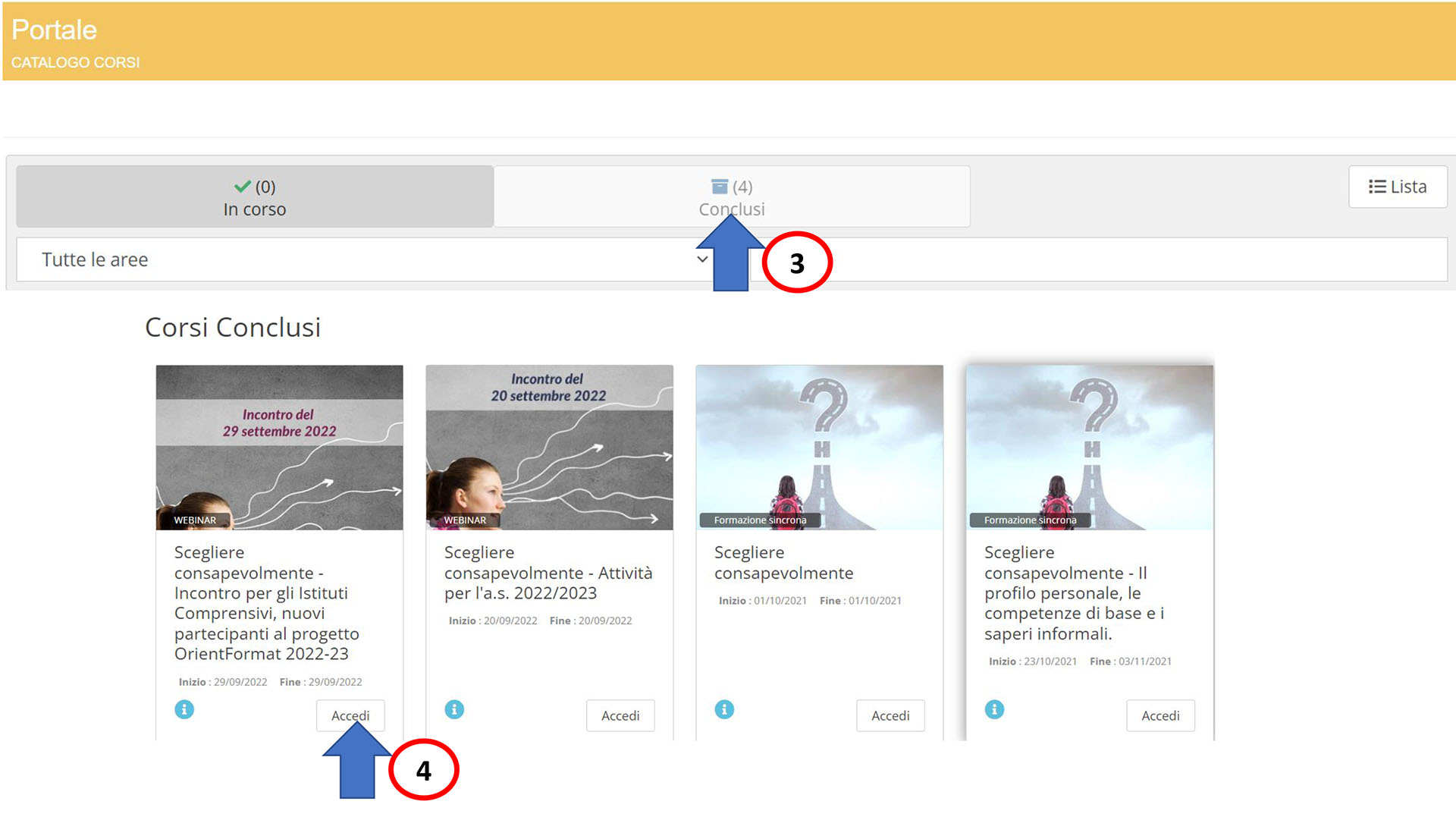Screen dimensions: 1456x817
Task: Open info icon for Scegliere consapevolmente 01/10/2021 course
Action: 724,709
